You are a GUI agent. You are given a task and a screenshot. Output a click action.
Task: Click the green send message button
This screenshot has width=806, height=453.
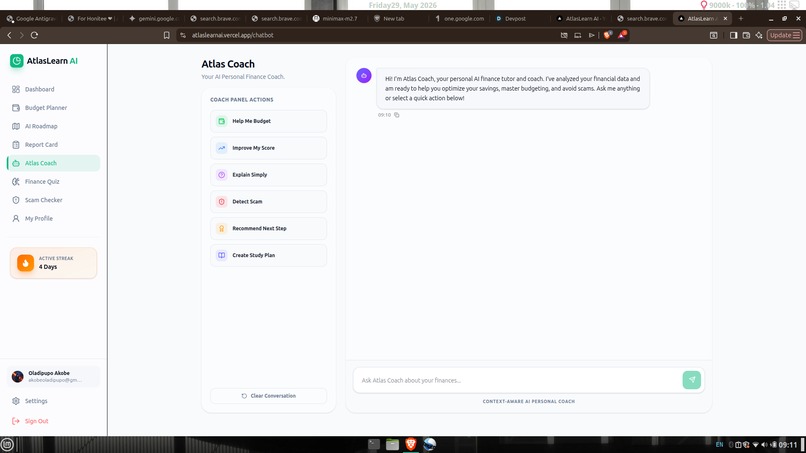(691, 380)
